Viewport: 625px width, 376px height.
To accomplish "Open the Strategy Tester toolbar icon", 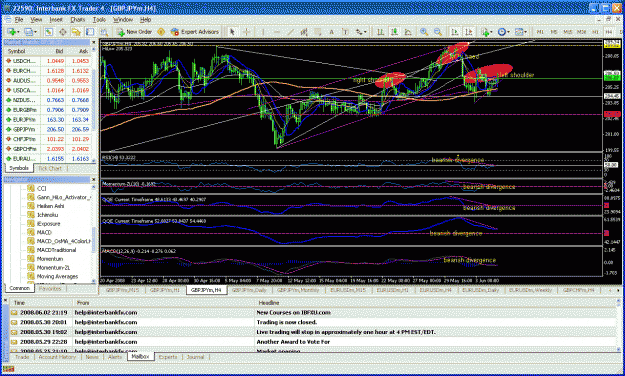I will (x=104, y=32).
